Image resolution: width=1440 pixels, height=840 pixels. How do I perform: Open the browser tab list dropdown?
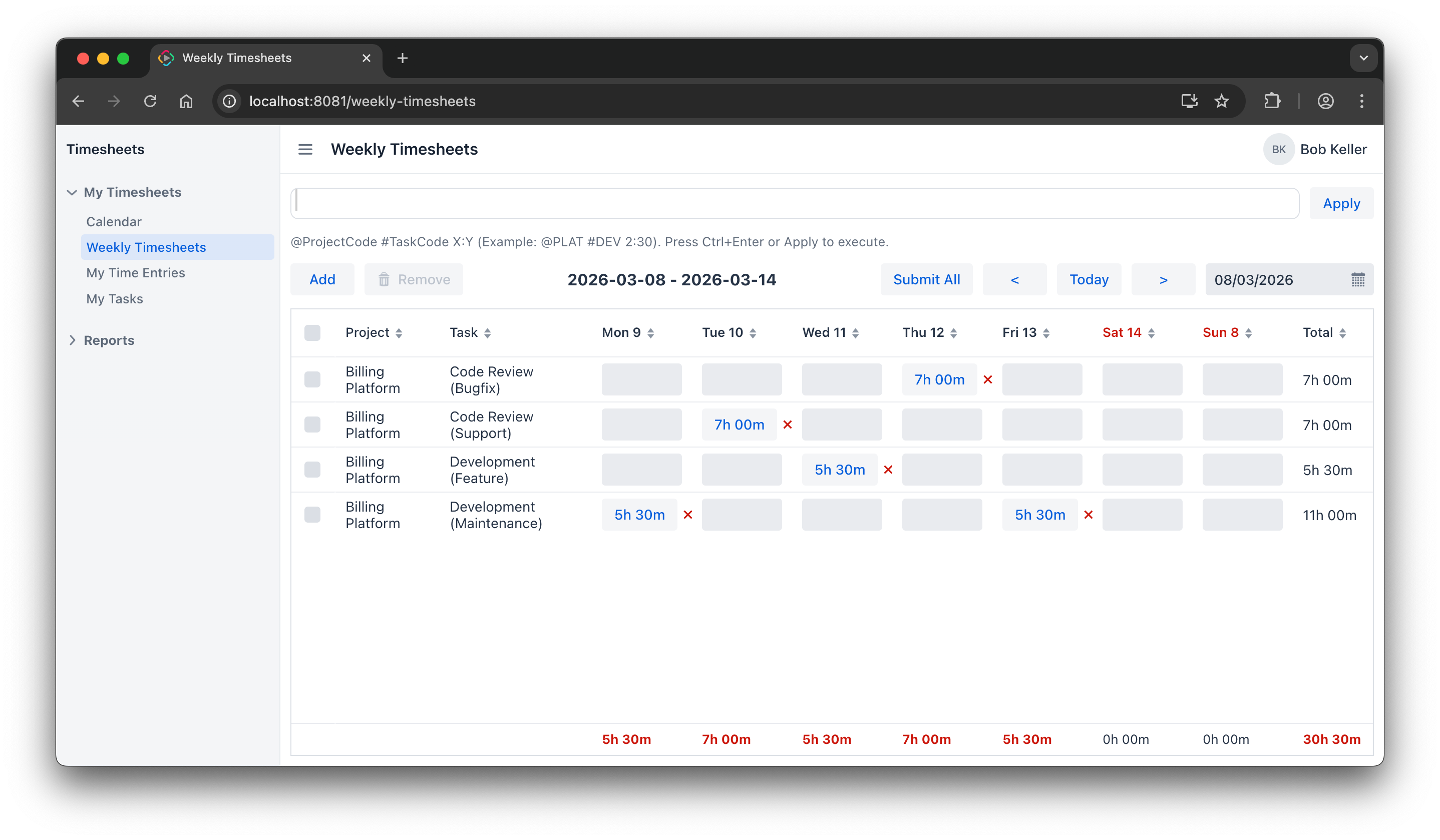coord(1363,58)
